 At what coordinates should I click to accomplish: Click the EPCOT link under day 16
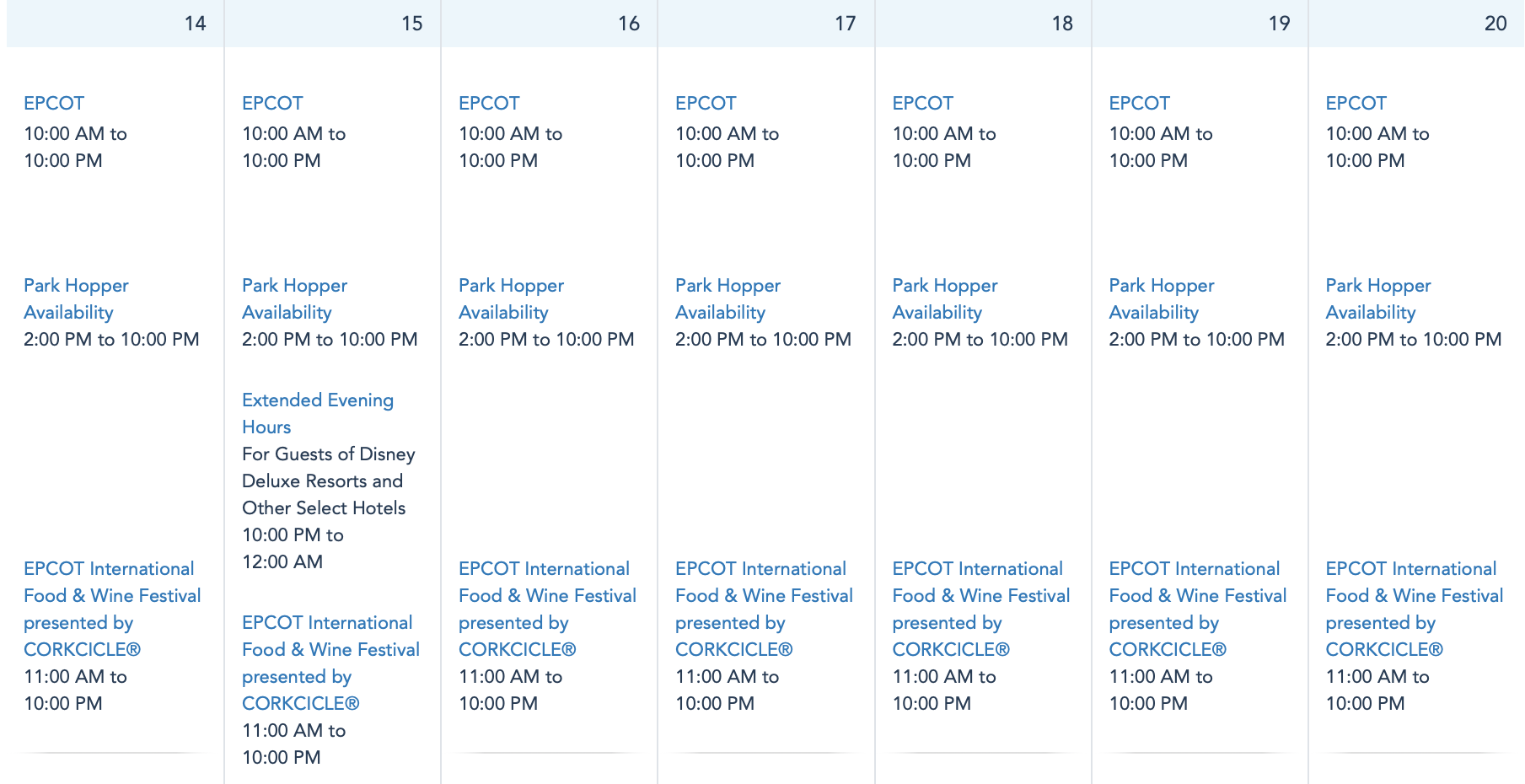pyautogui.click(x=489, y=104)
